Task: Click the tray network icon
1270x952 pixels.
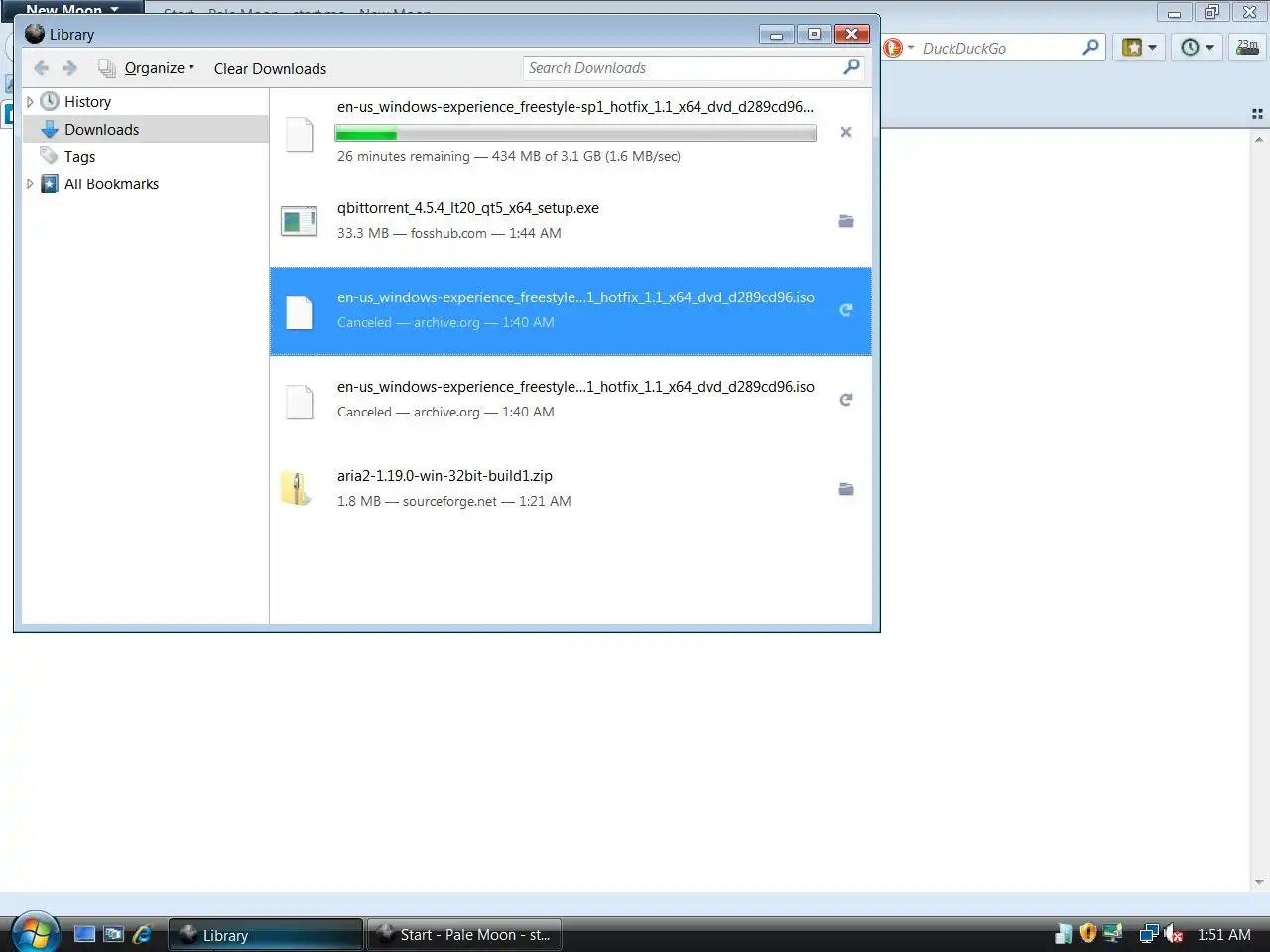Action: [1149, 934]
